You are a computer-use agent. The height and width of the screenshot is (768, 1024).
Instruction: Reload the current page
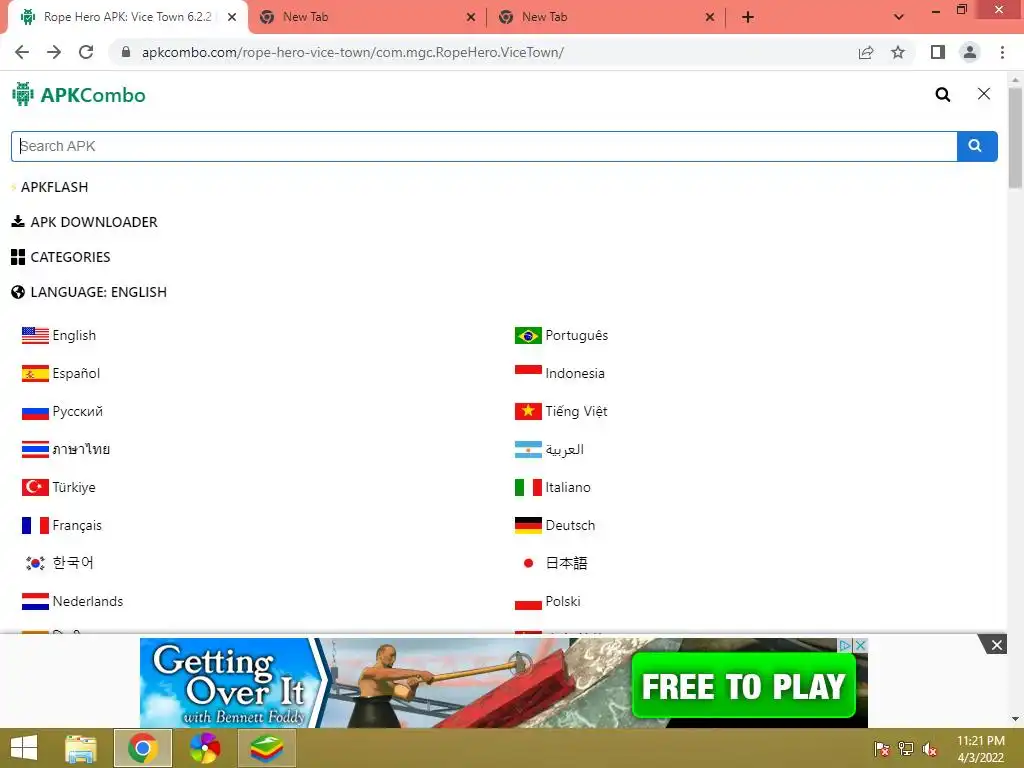coord(86,52)
